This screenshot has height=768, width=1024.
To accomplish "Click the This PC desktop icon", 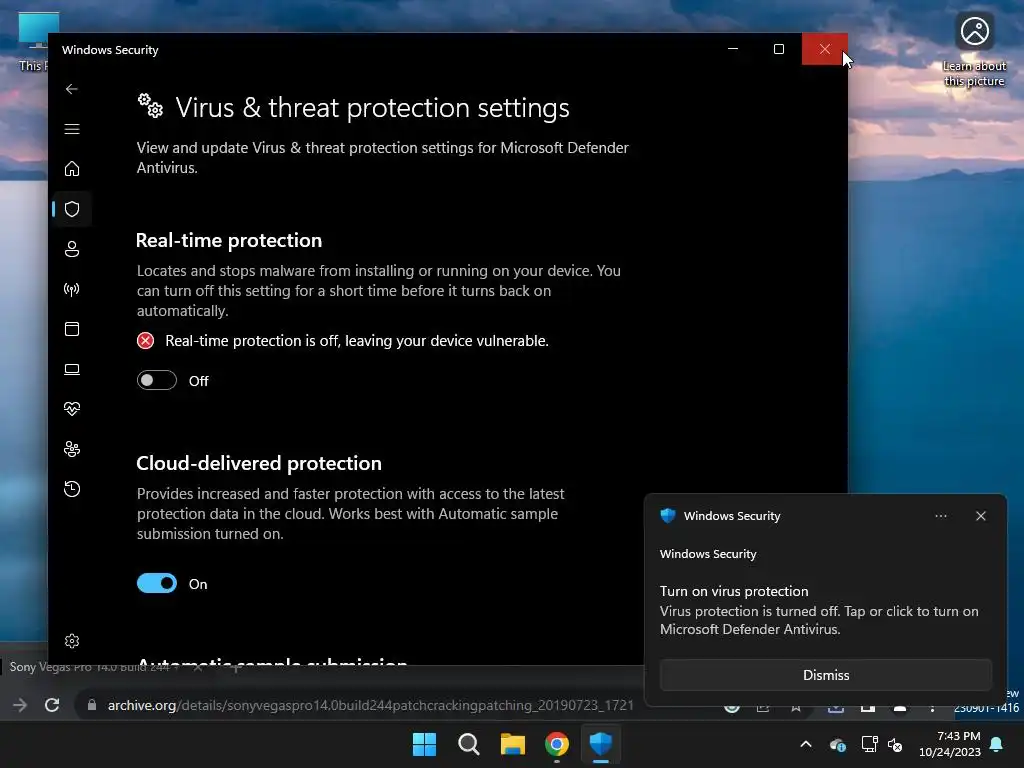I will 35,42.
